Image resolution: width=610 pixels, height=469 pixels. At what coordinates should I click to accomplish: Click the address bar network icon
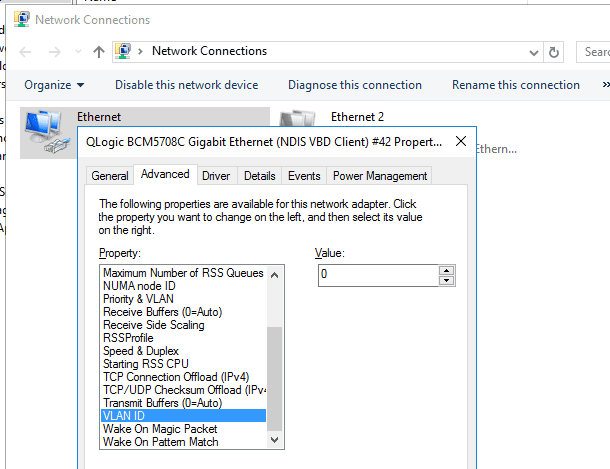tap(123, 51)
